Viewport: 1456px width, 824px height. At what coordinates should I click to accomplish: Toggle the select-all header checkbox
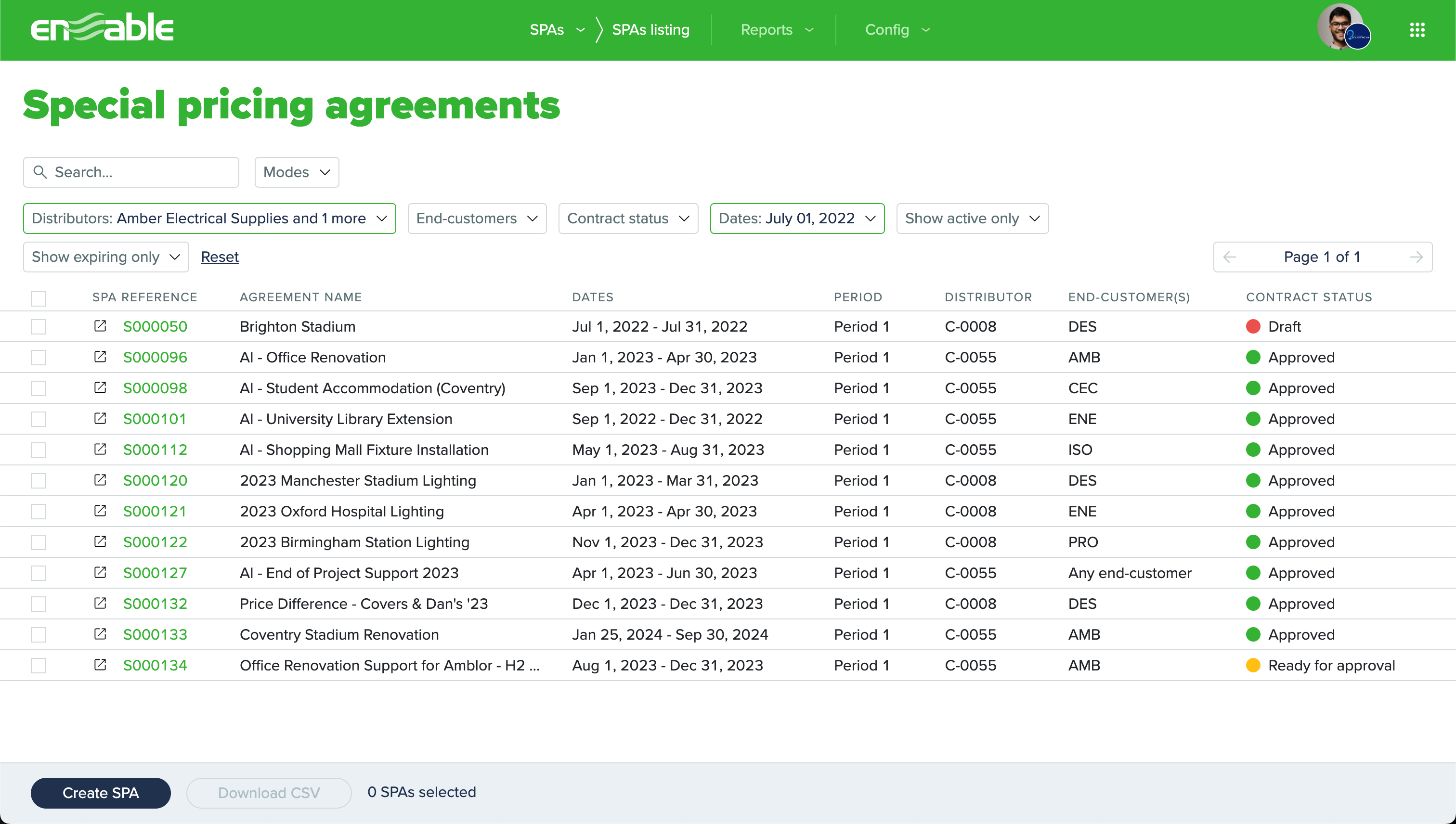pos(39,298)
